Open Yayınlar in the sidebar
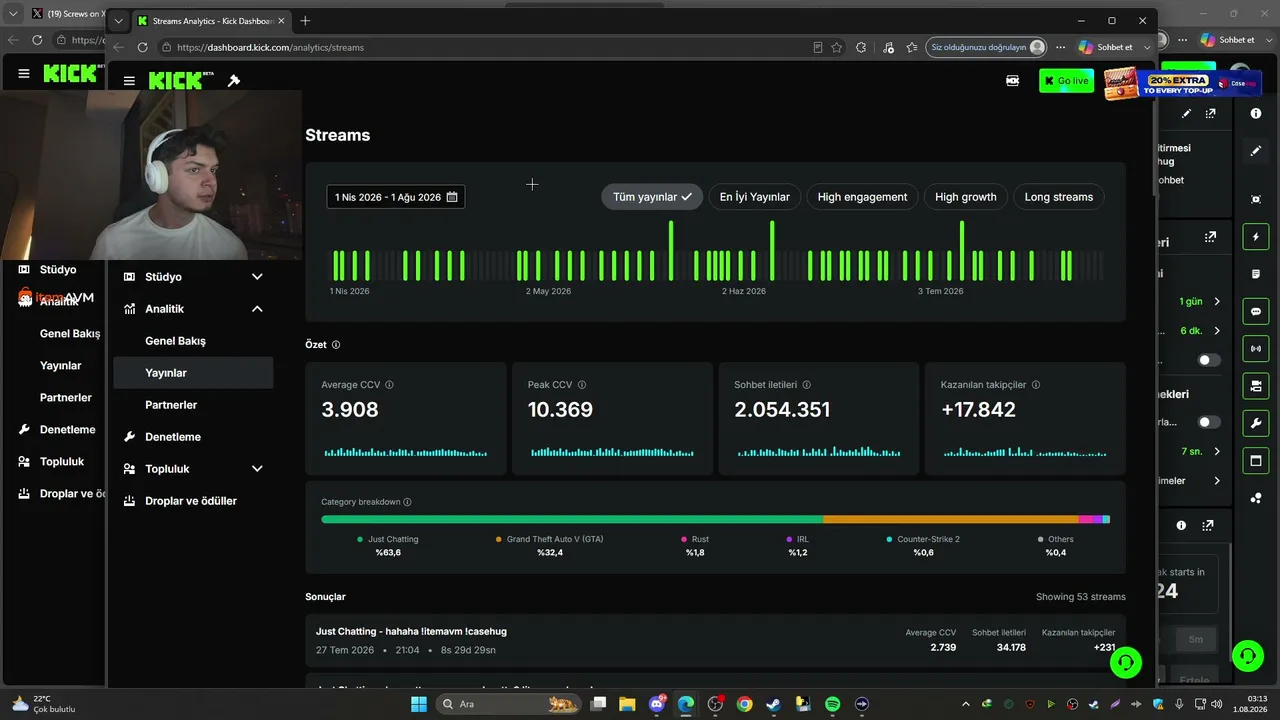The height and width of the screenshot is (720, 1280). (x=193, y=373)
